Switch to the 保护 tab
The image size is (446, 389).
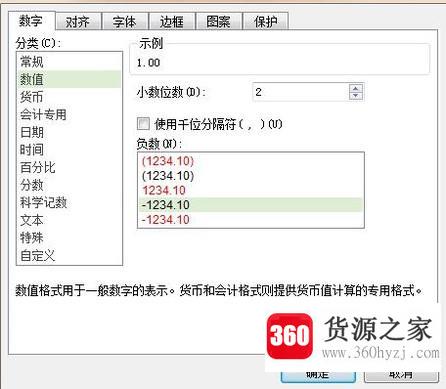click(x=266, y=22)
